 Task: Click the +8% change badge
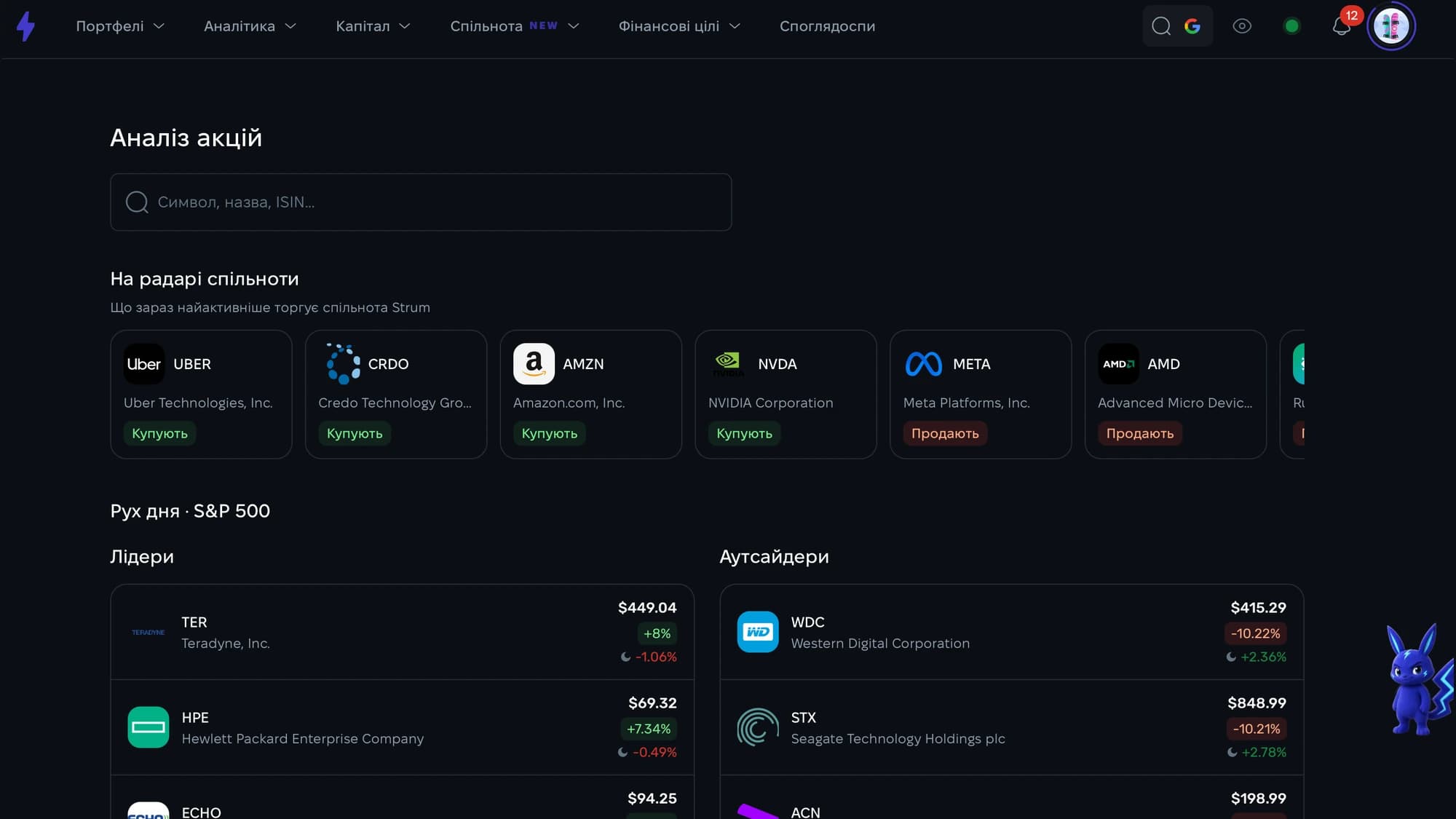coord(657,633)
